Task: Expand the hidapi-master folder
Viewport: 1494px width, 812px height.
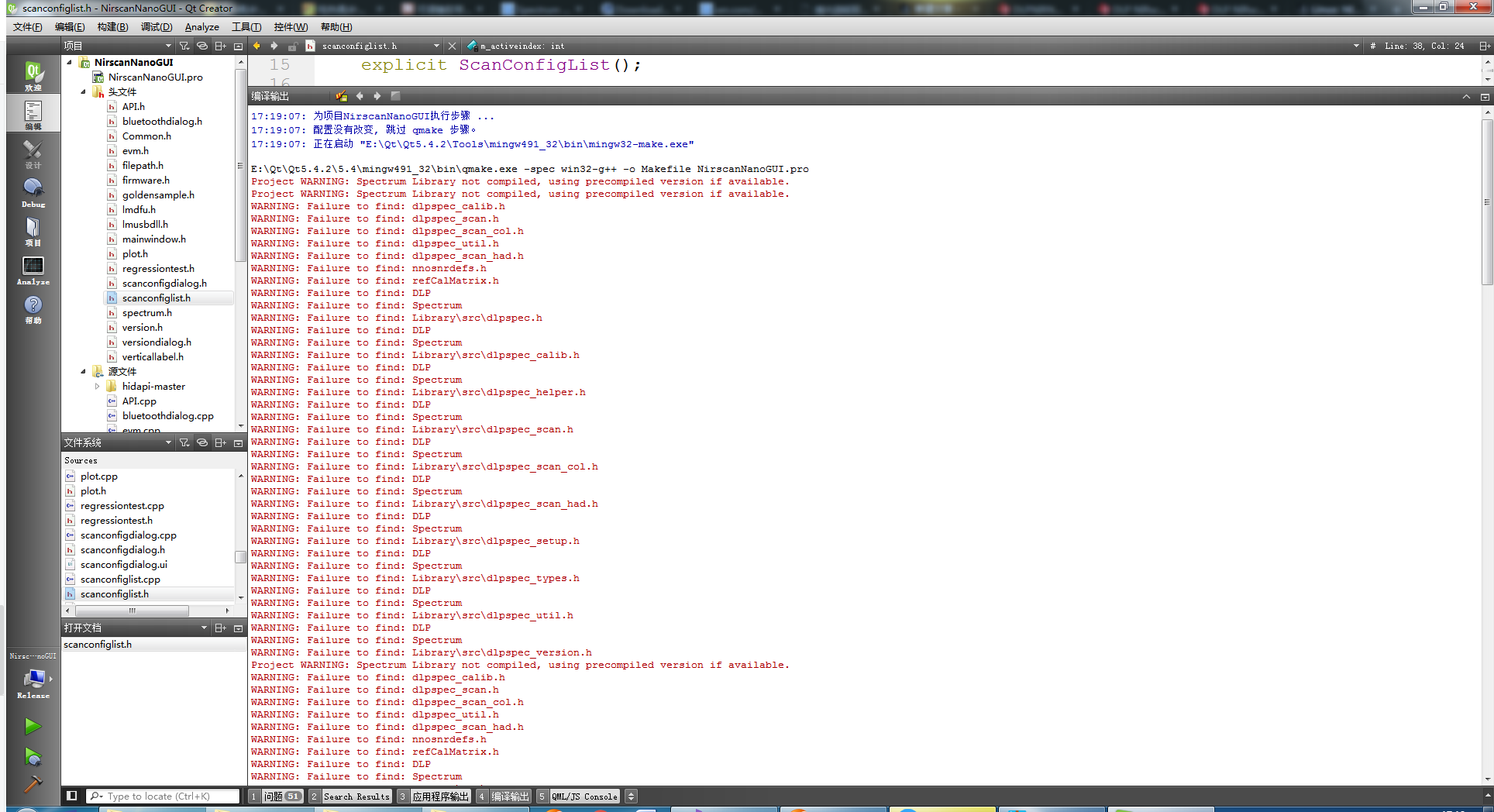Action: click(x=98, y=386)
